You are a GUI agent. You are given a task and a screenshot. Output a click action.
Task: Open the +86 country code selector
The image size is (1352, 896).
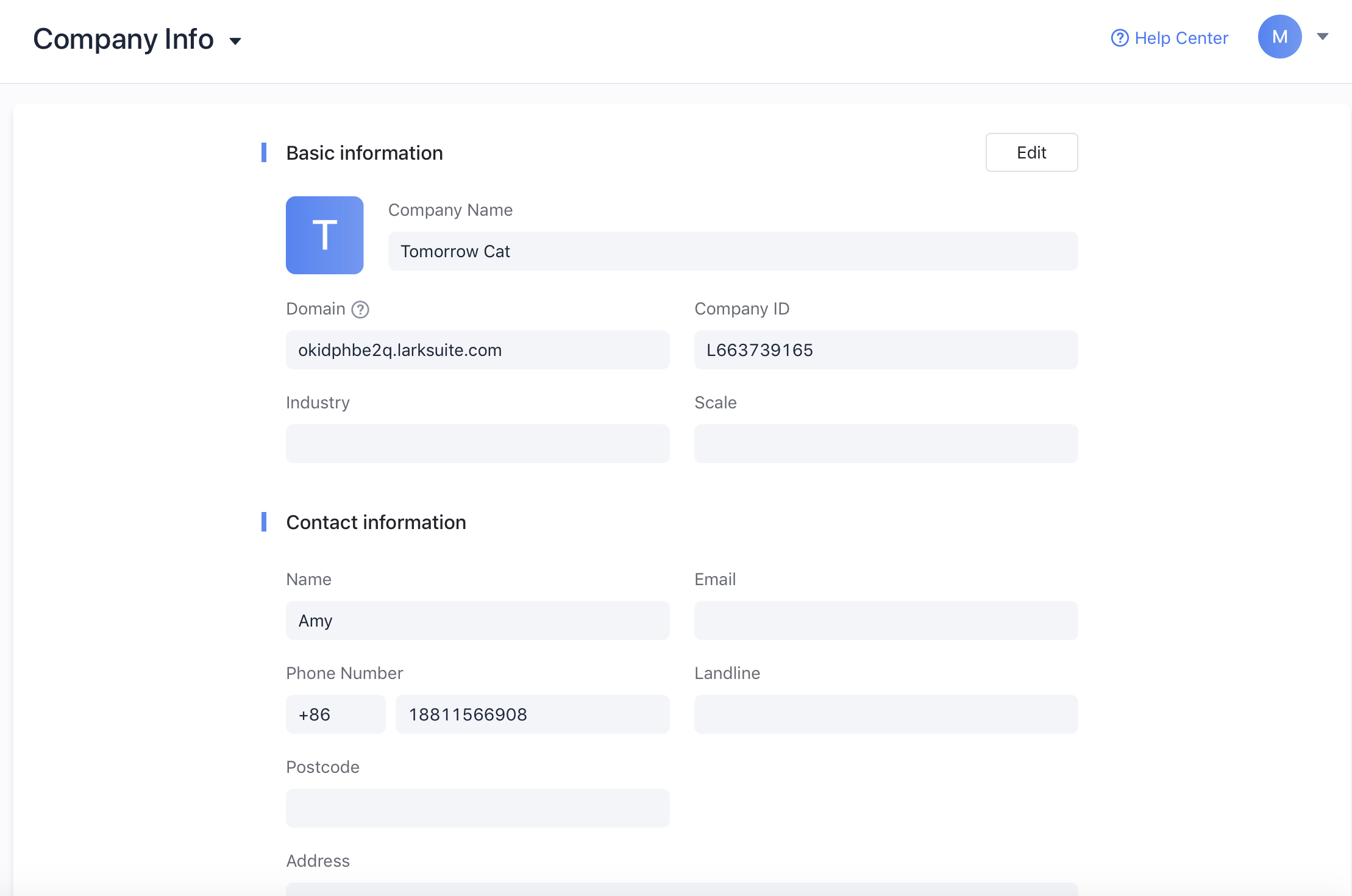[x=335, y=714]
